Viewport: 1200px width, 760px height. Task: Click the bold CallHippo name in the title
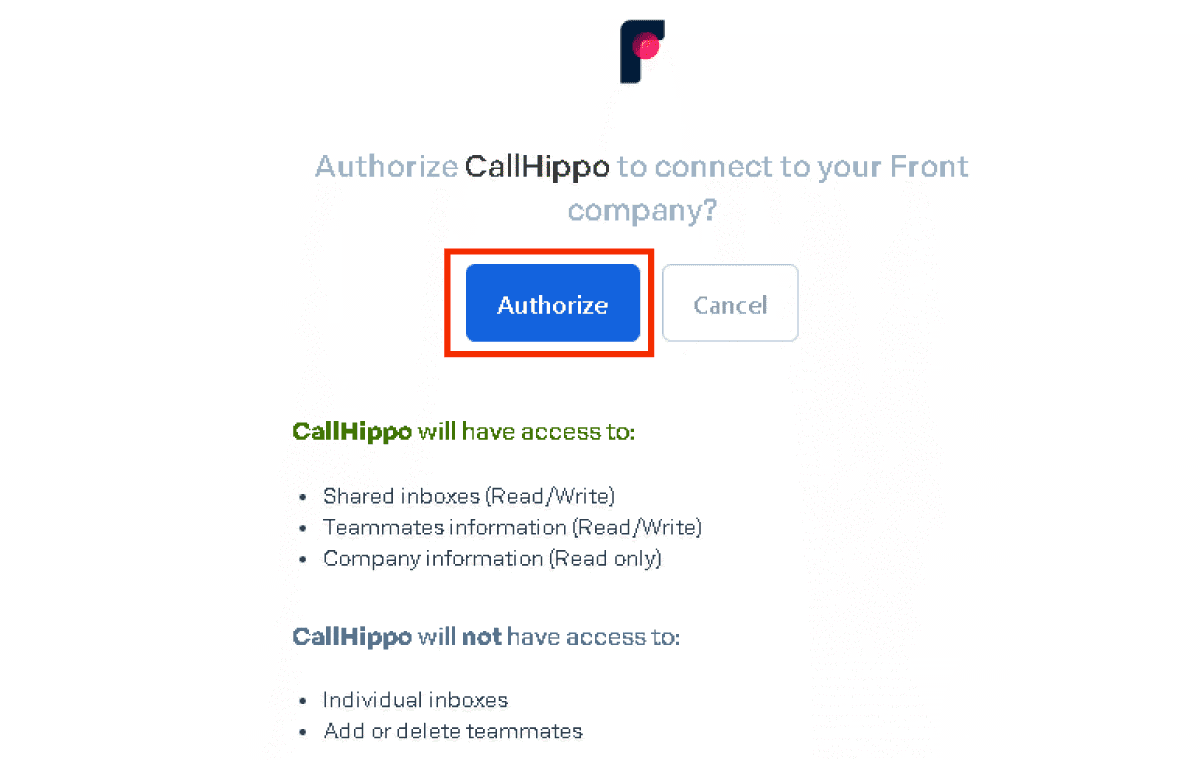coord(537,166)
